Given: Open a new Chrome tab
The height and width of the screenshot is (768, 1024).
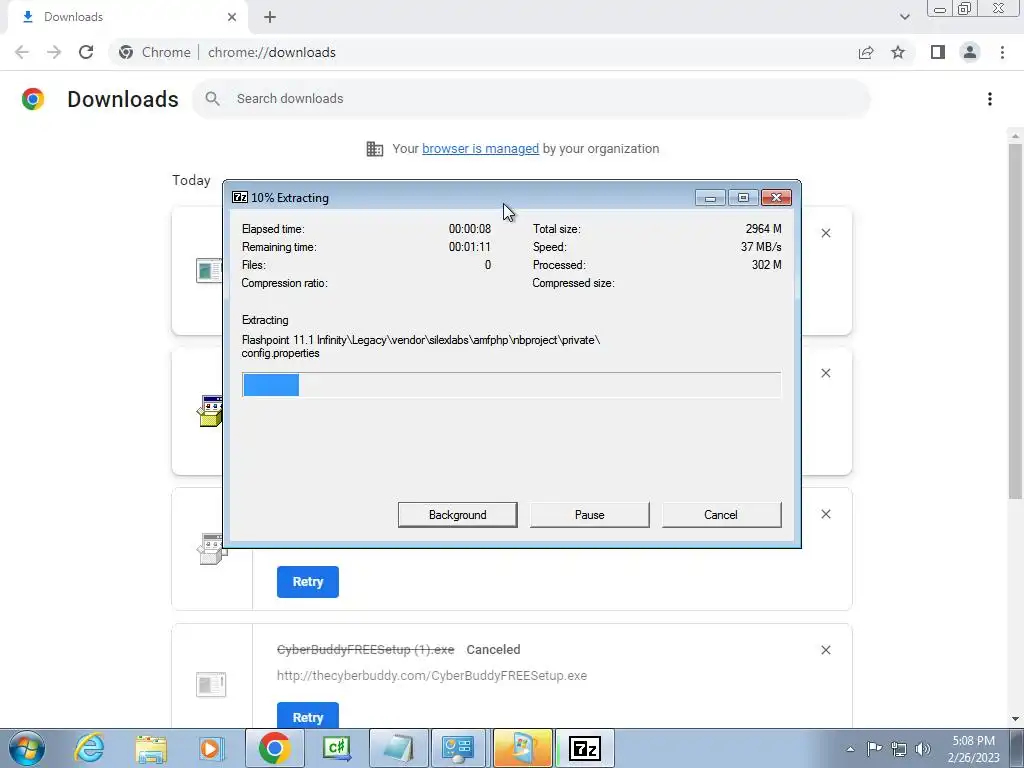Looking at the screenshot, I should coord(270,17).
